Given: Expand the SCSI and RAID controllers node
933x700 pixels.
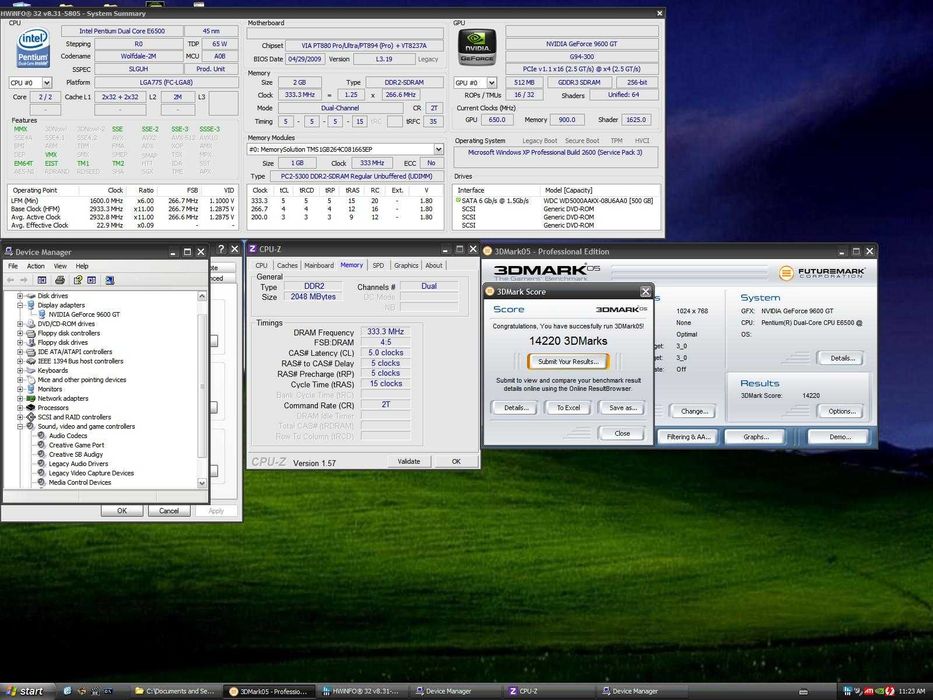Looking at the screenshot, I should tap(20, 417).
